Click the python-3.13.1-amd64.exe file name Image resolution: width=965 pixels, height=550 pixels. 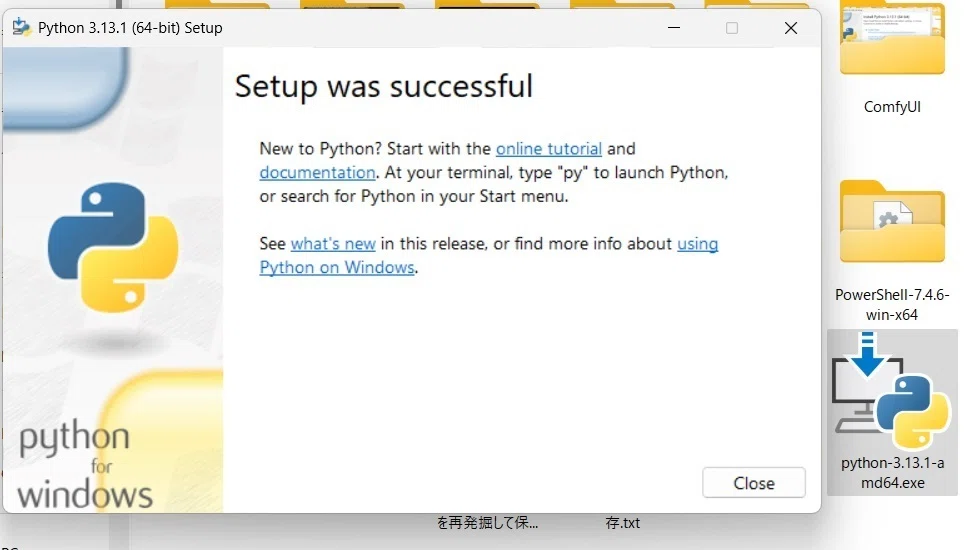(x=892, y=472)
